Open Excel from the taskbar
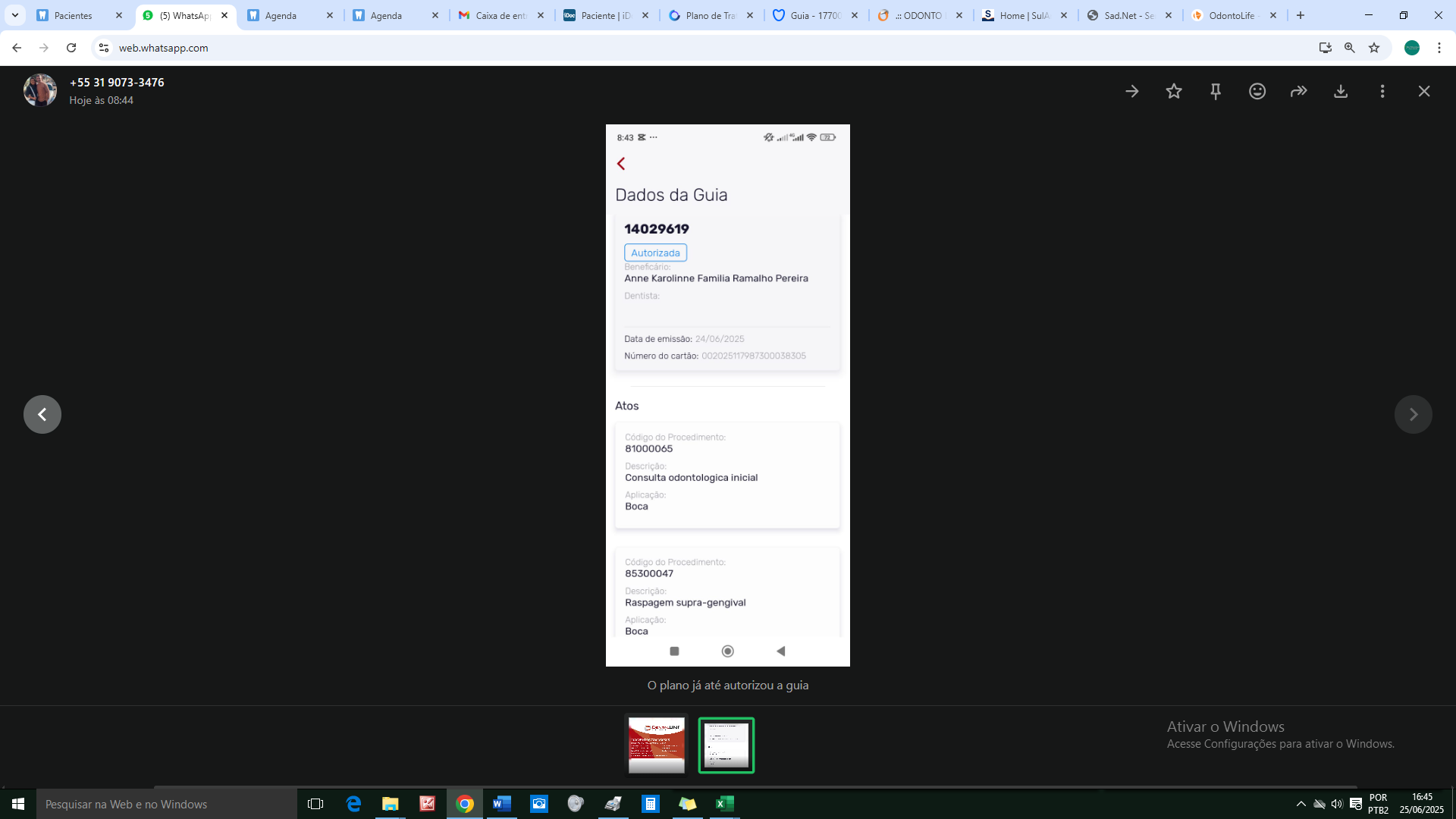1456x819 pixels. [724, 804]
